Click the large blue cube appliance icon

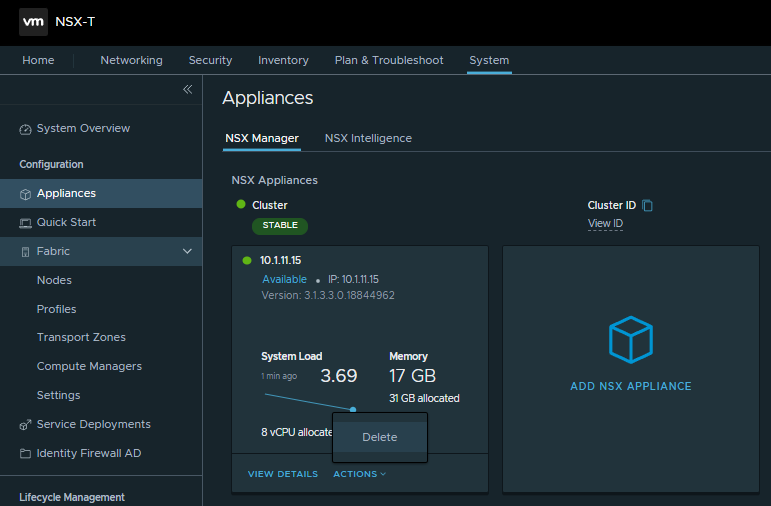(631, 340)
